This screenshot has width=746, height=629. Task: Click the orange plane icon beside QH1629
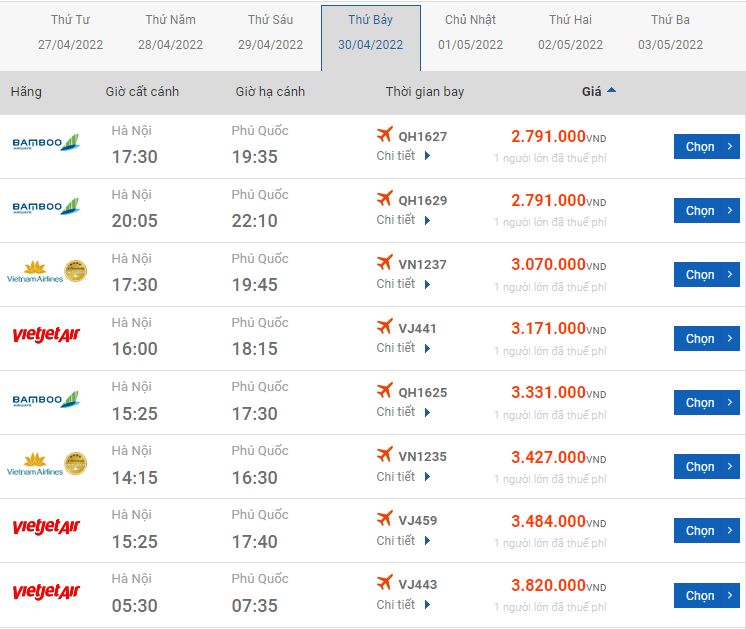(x=384, y=198)
